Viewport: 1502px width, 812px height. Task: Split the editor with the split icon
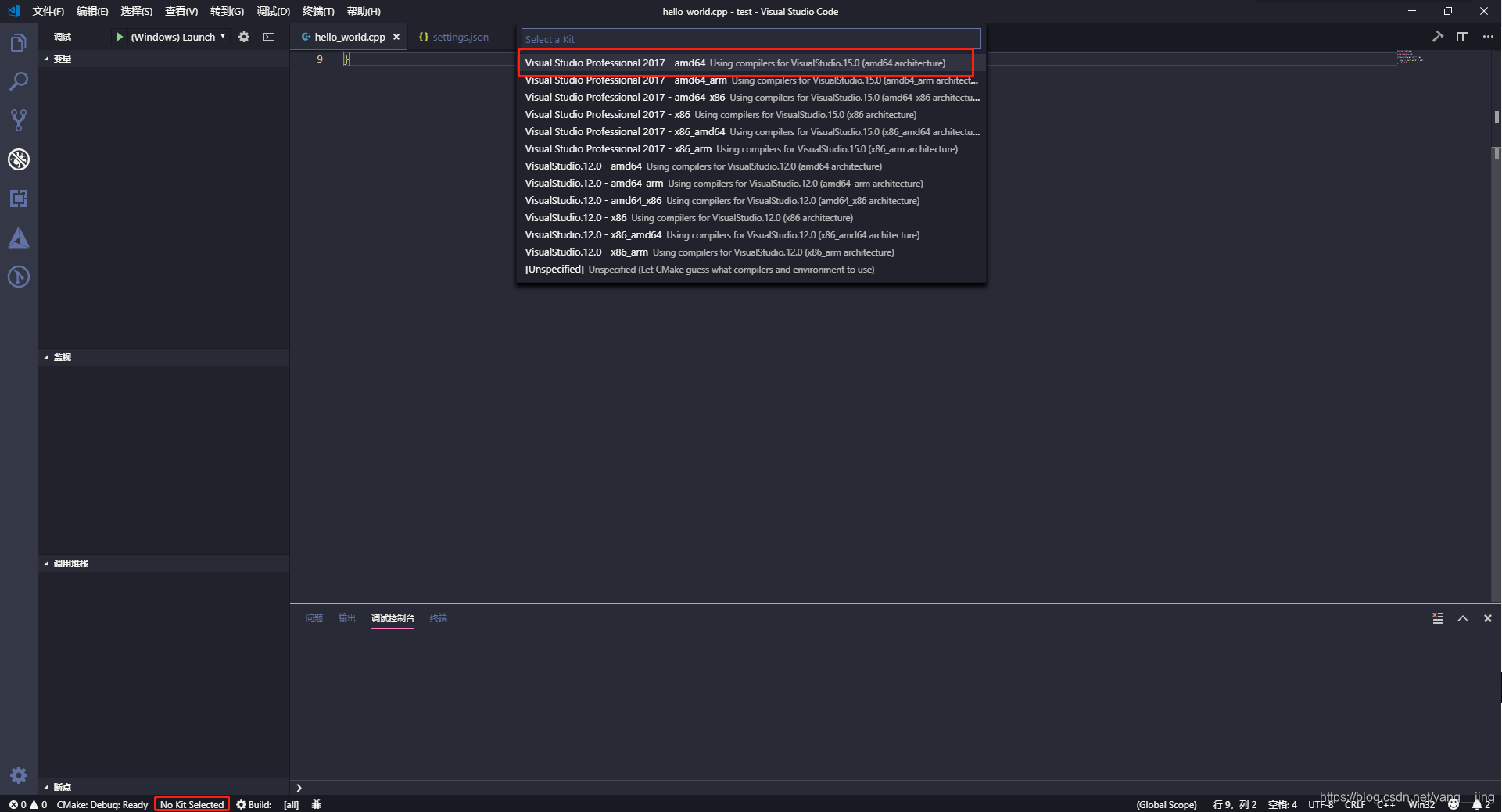(1462, 37)
